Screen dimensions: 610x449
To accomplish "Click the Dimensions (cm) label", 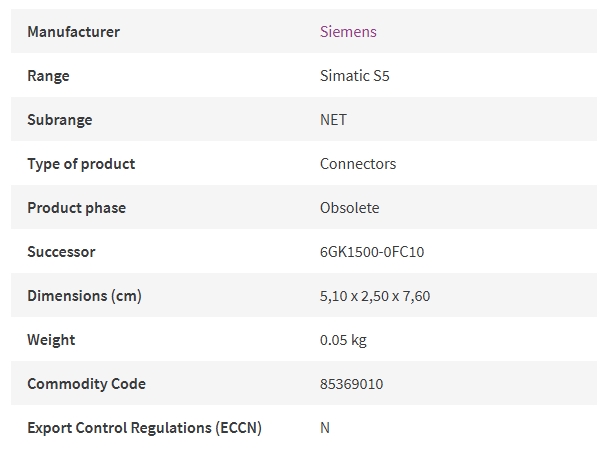I will [x=84, y=296].
